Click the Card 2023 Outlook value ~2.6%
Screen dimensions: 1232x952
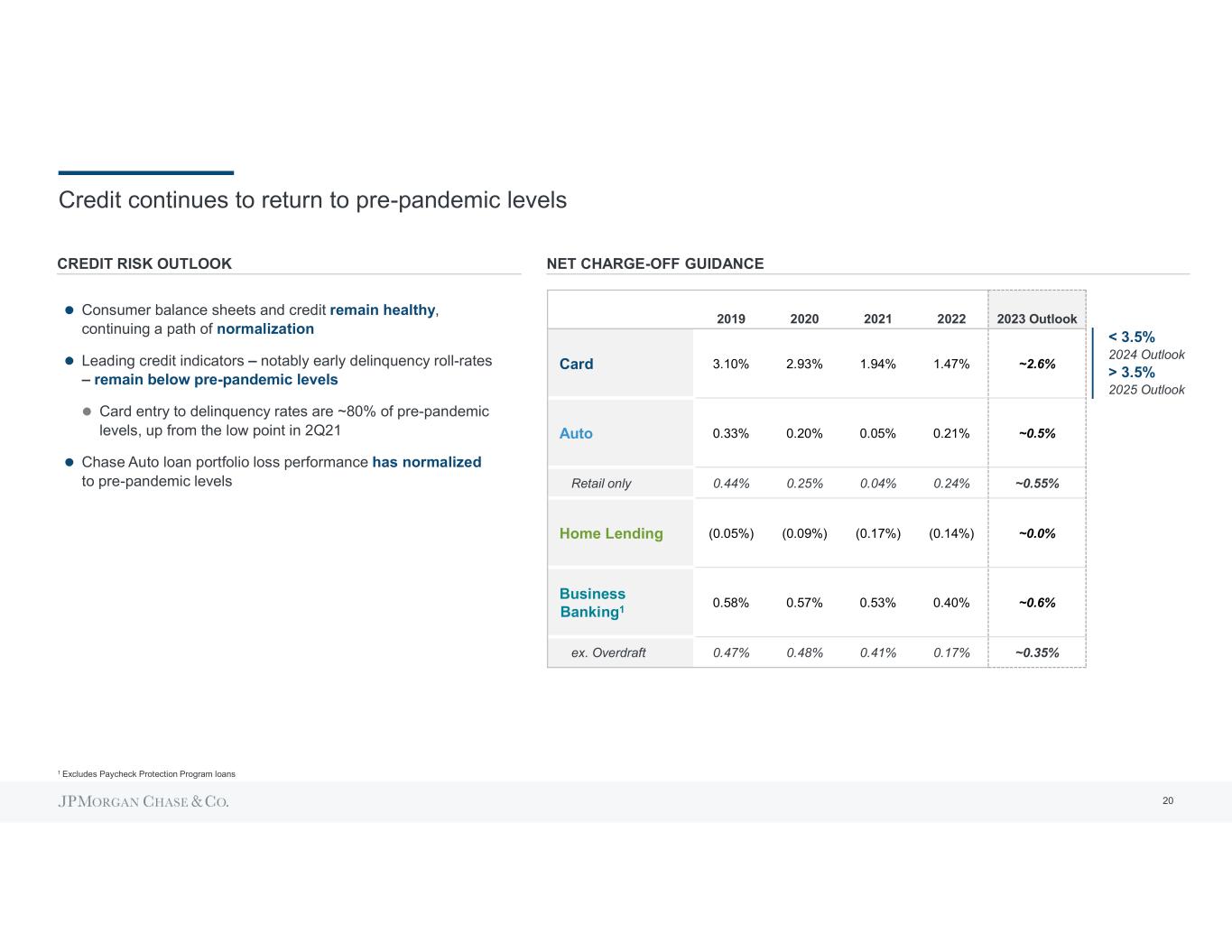pos(1037,364)
